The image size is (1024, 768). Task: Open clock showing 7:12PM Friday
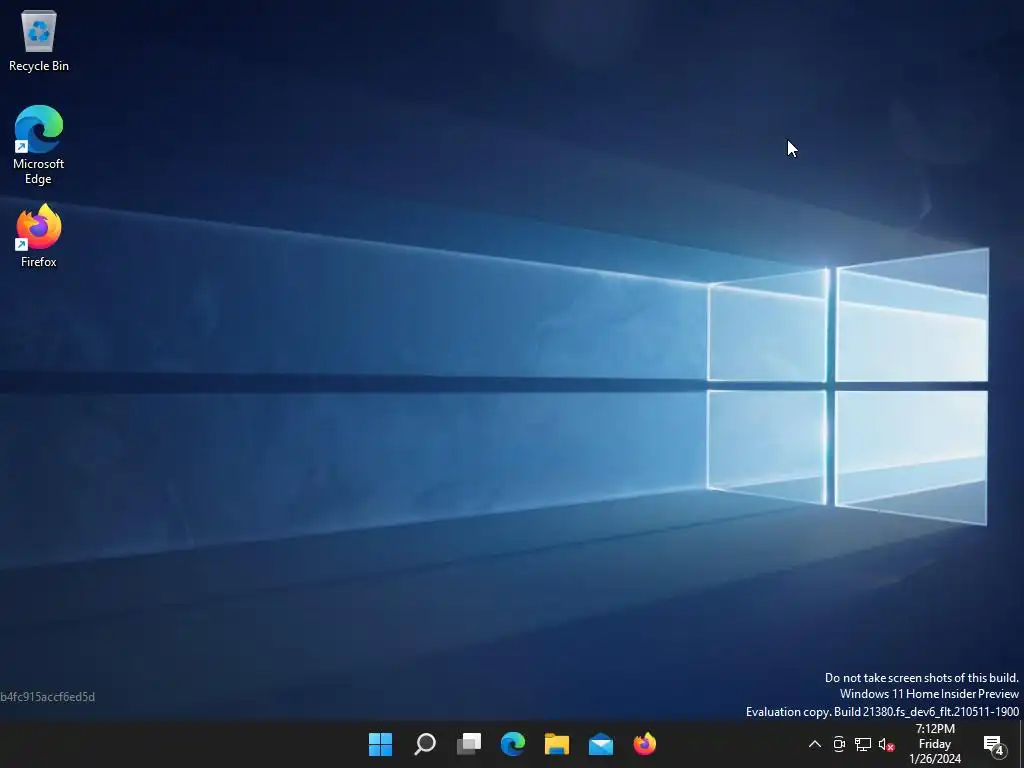935,744
